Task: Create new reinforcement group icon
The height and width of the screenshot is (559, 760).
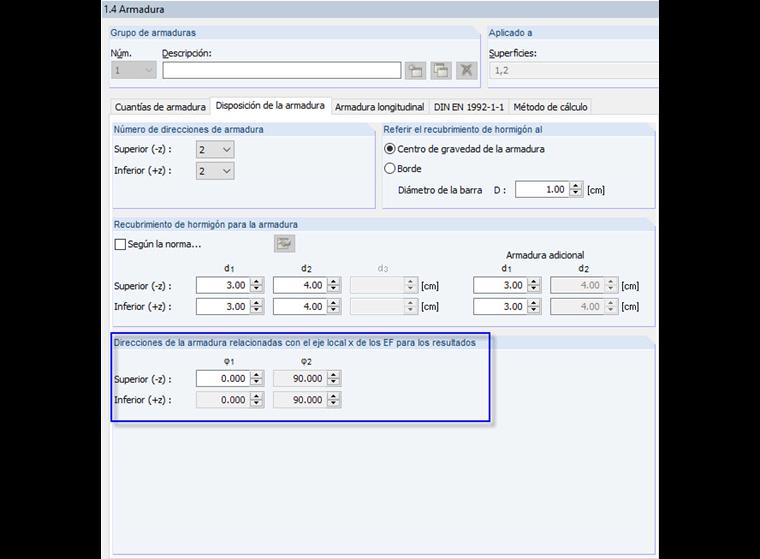Action: [415, 71]
